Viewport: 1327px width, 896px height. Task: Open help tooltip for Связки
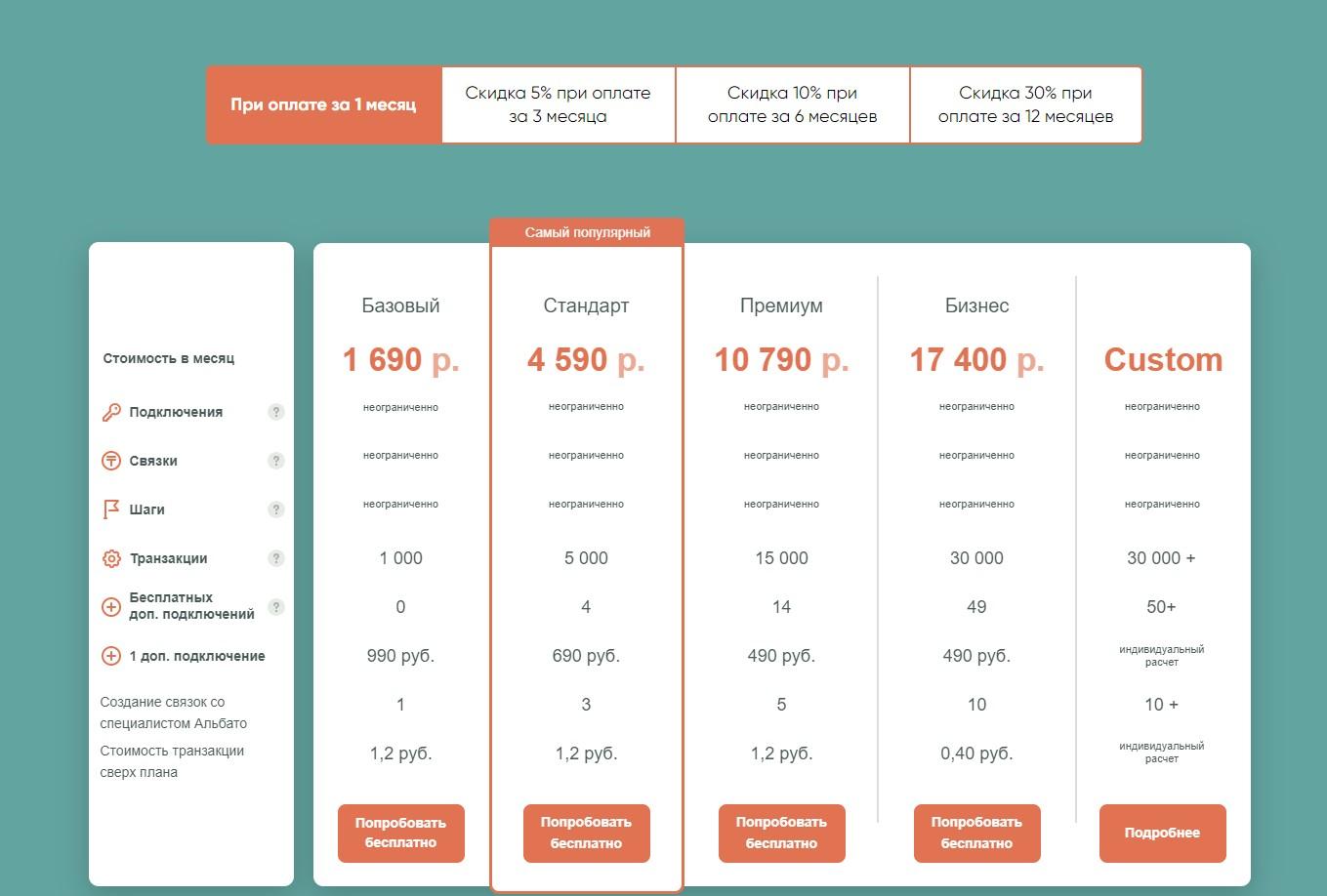[276, 461]
